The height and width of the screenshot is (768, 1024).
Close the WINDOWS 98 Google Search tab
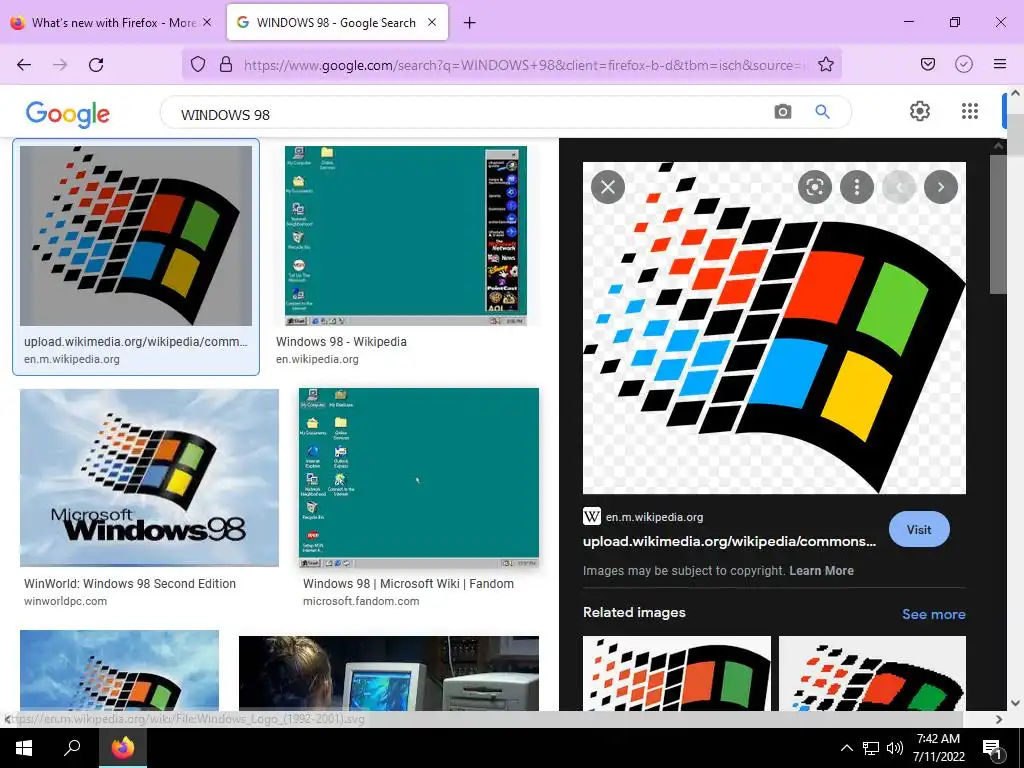point(432,22)
